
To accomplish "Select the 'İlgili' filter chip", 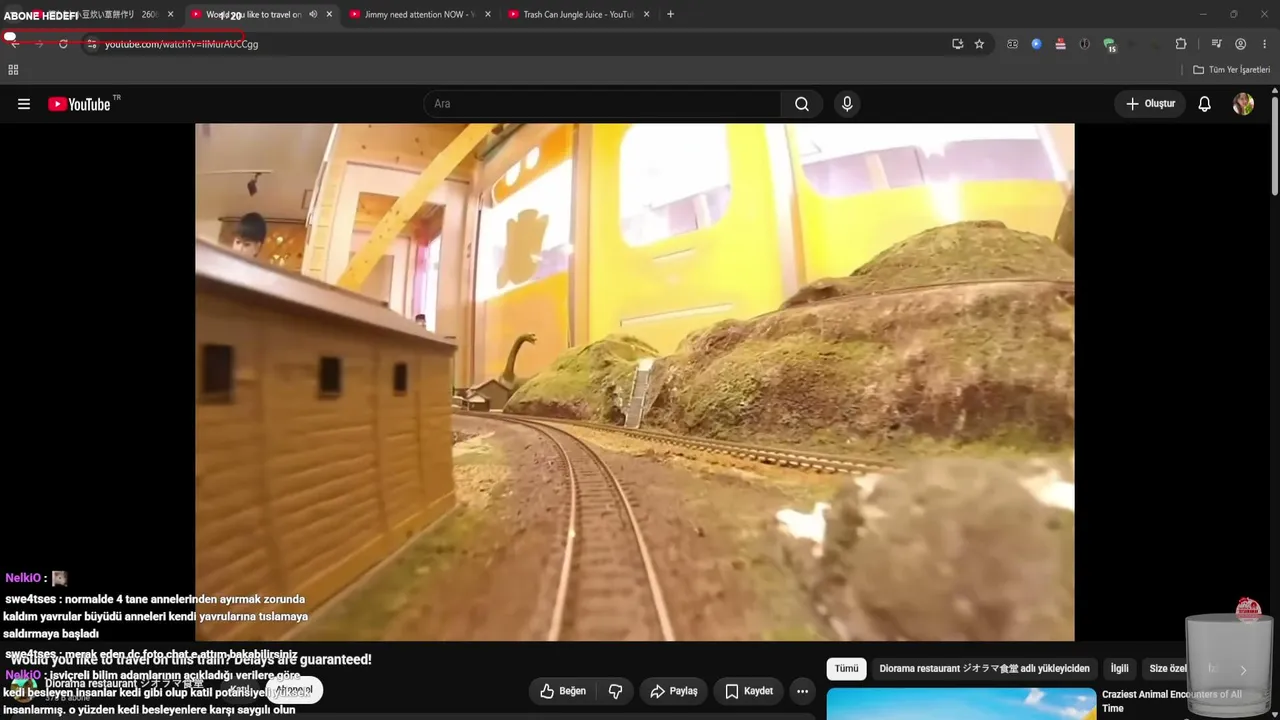I will pos(1119,669).
